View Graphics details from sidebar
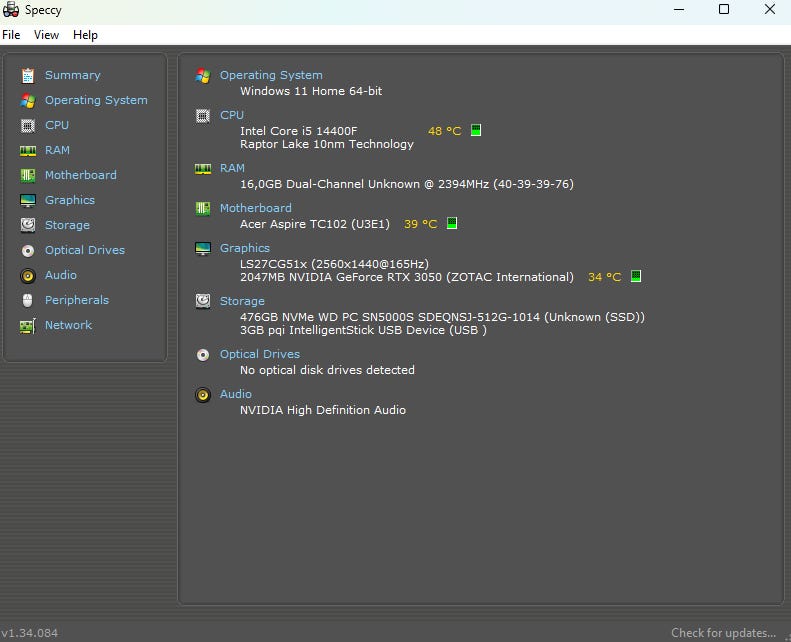791x642 pixels. pyautogui.click(x=70, y=200)
